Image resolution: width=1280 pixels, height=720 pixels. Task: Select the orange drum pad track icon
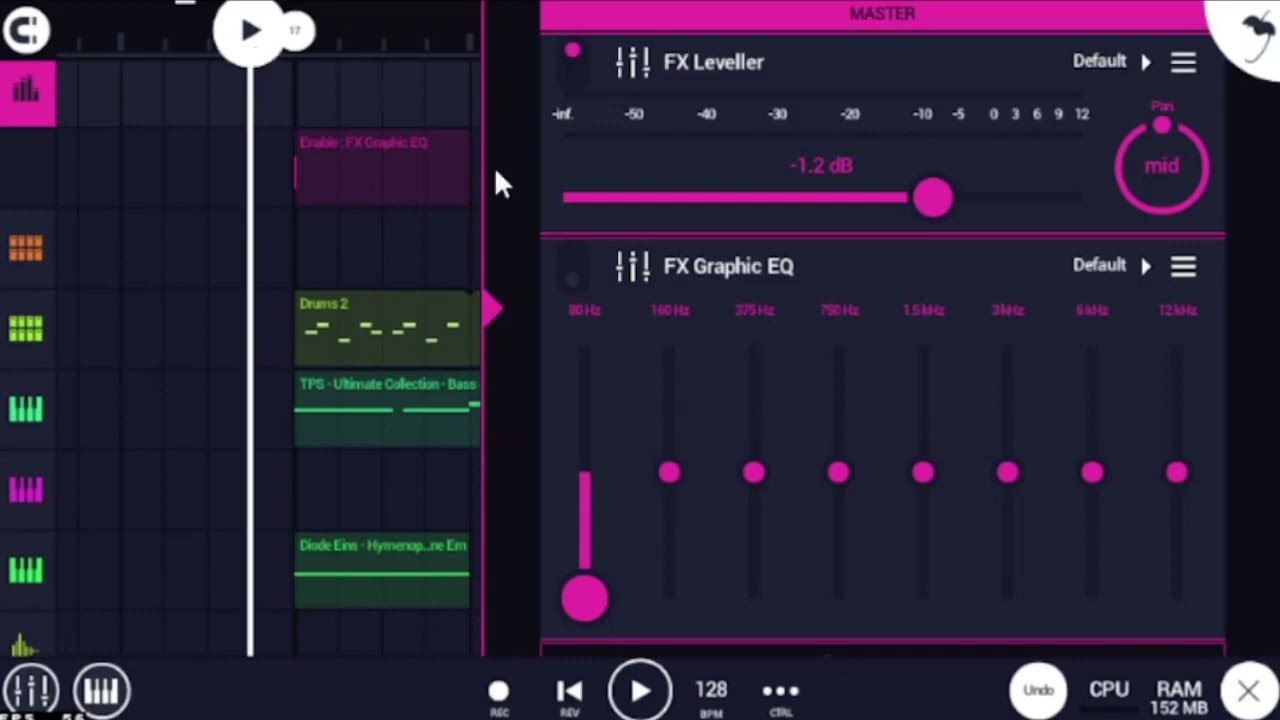(26, 247)
